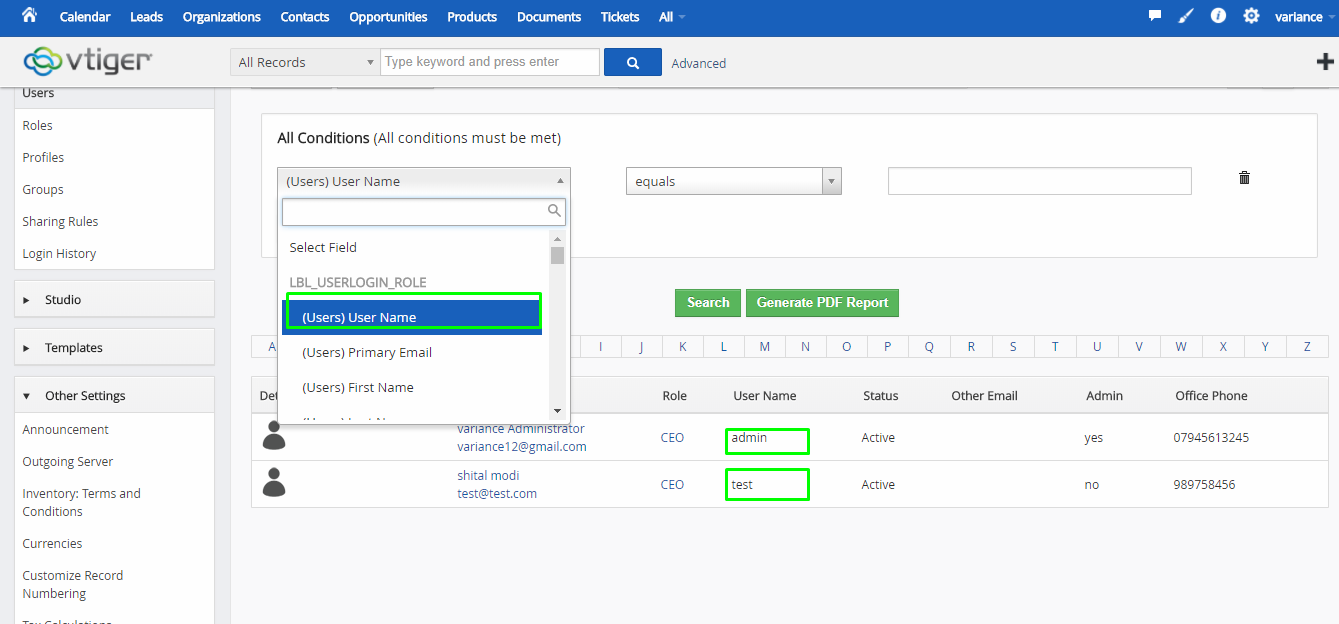
Task: Open CEO role for test row
Action: pyautogui.click(x=672, y=484)
